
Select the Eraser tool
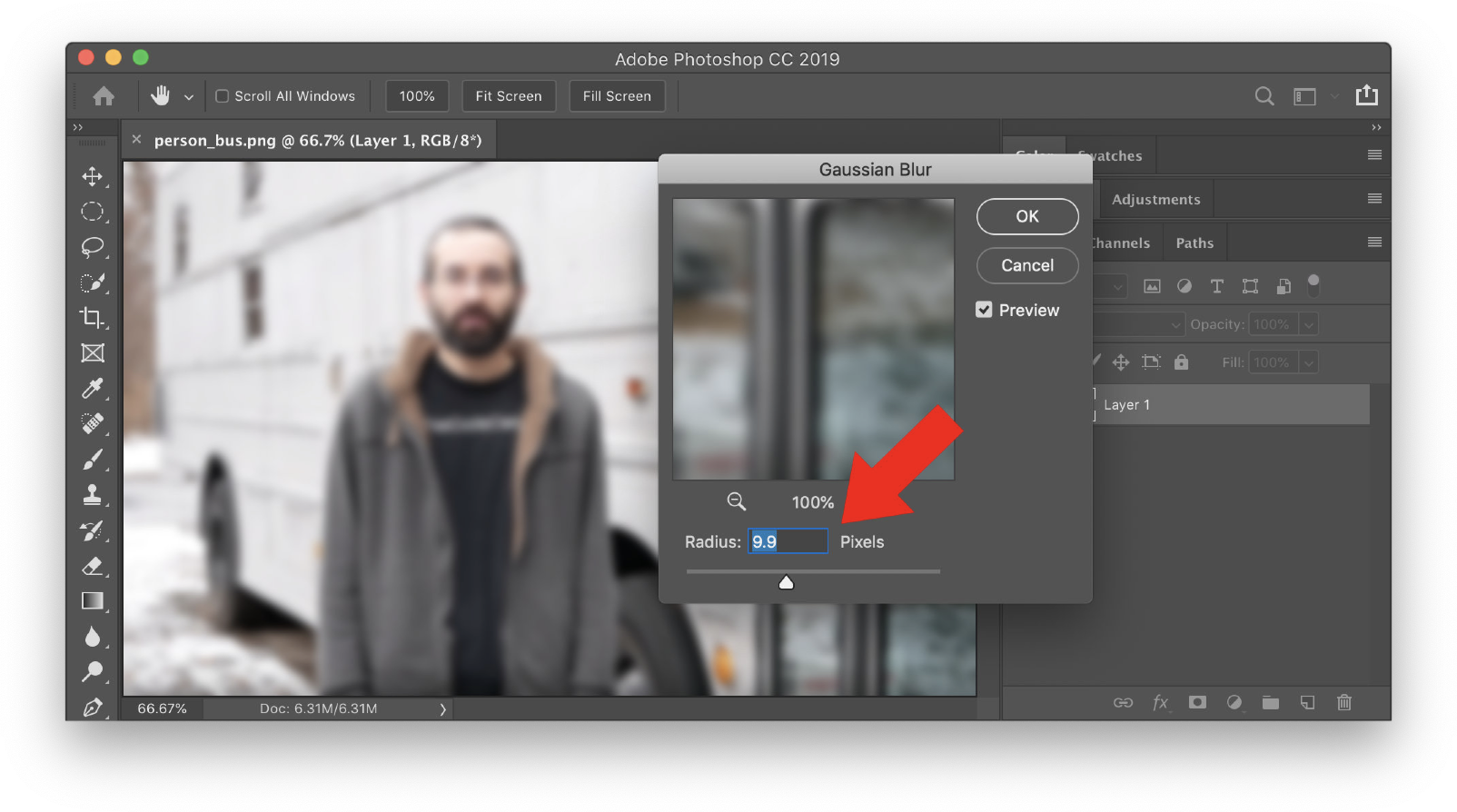coord(92,566)
